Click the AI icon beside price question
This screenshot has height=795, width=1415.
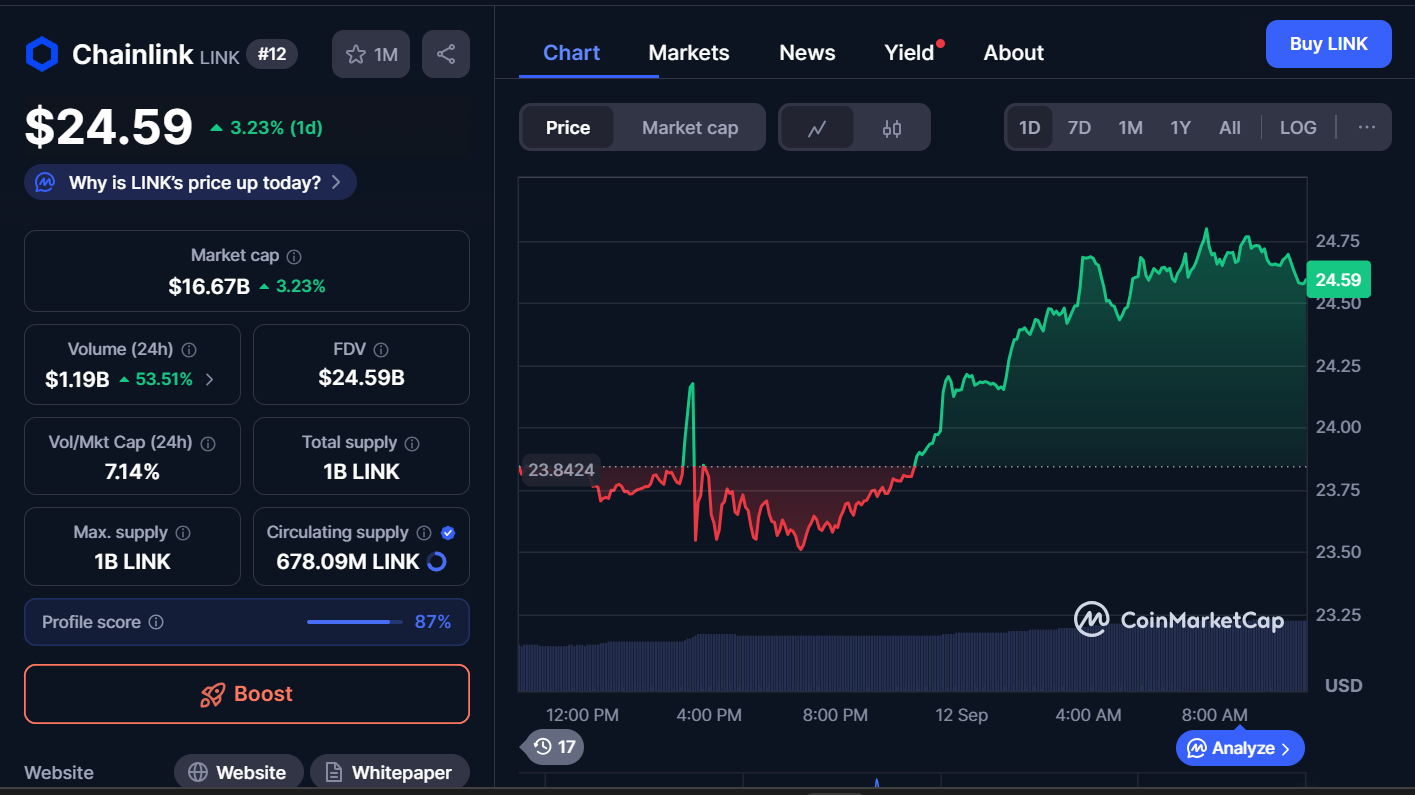(x=45, y=182)
